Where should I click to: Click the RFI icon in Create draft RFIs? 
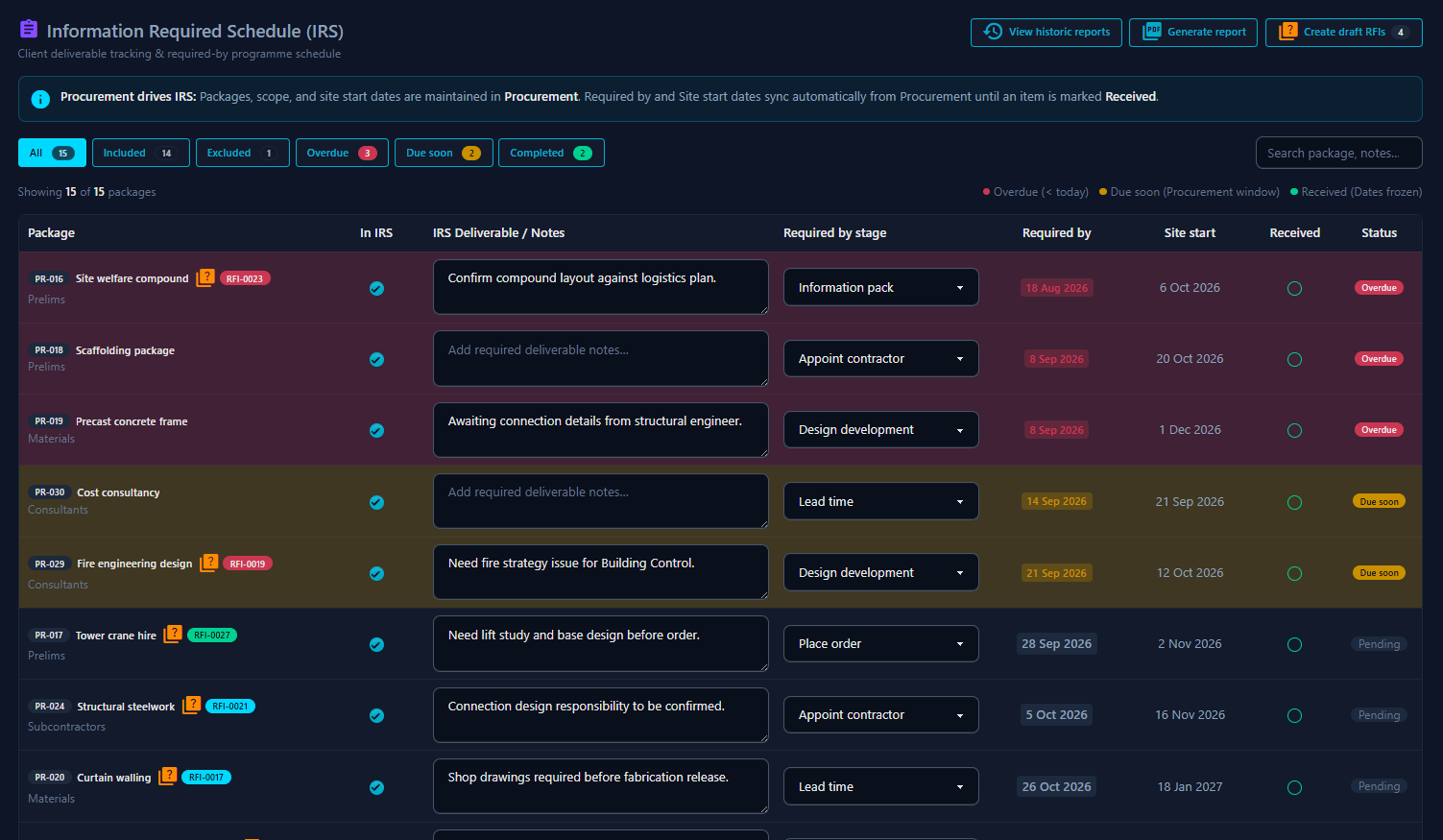(1287, 32)
